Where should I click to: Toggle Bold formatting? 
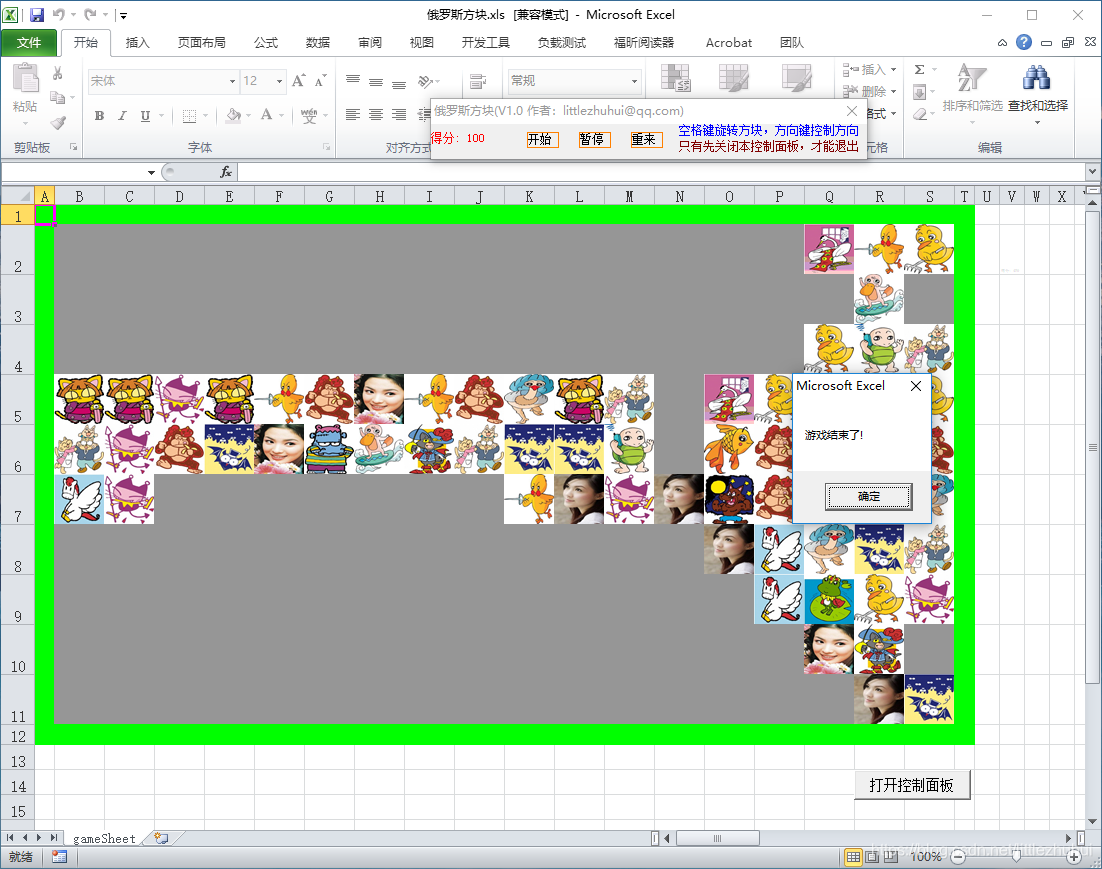coord(99,116)
